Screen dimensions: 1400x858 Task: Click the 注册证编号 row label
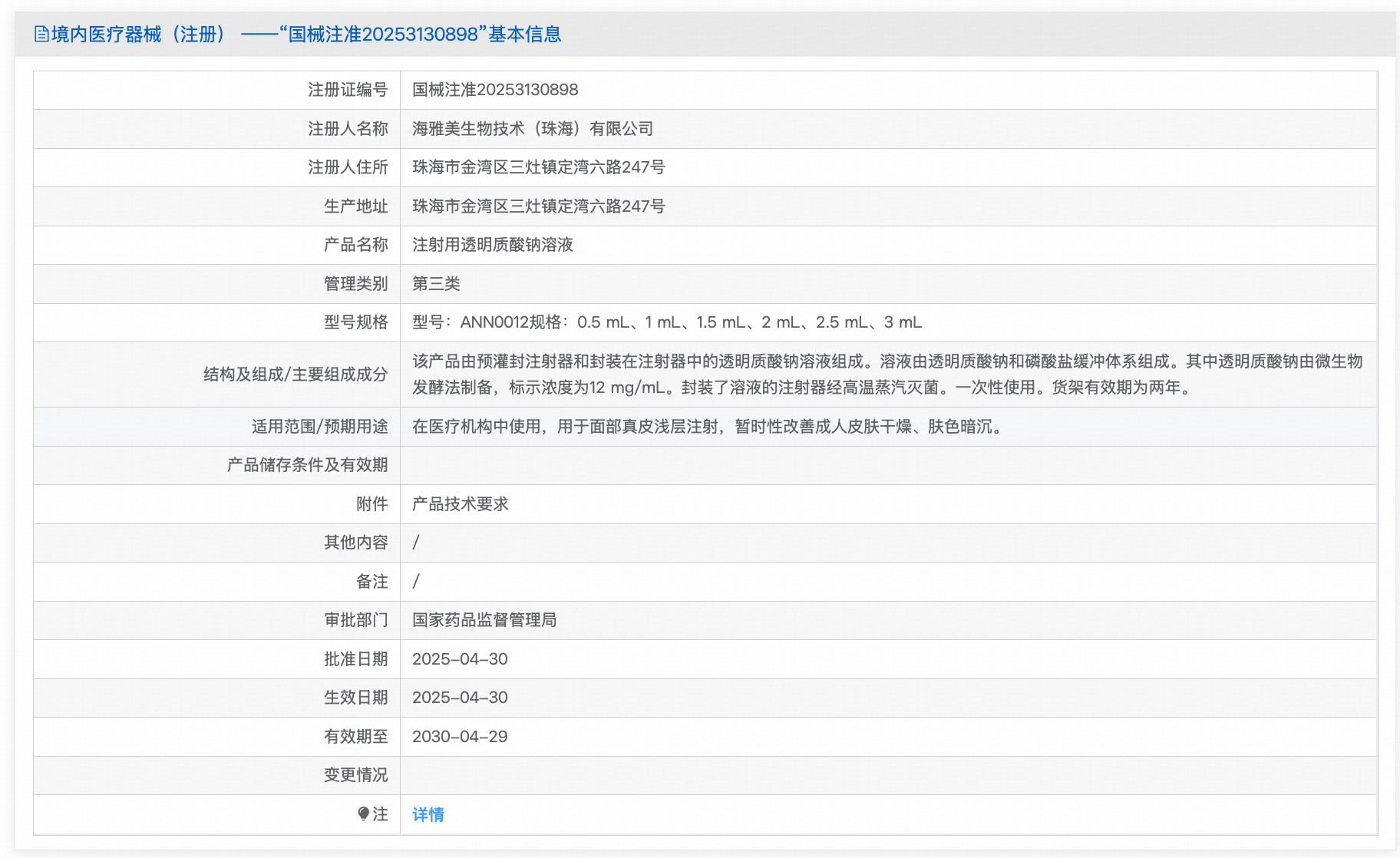[x=348, y=90]
